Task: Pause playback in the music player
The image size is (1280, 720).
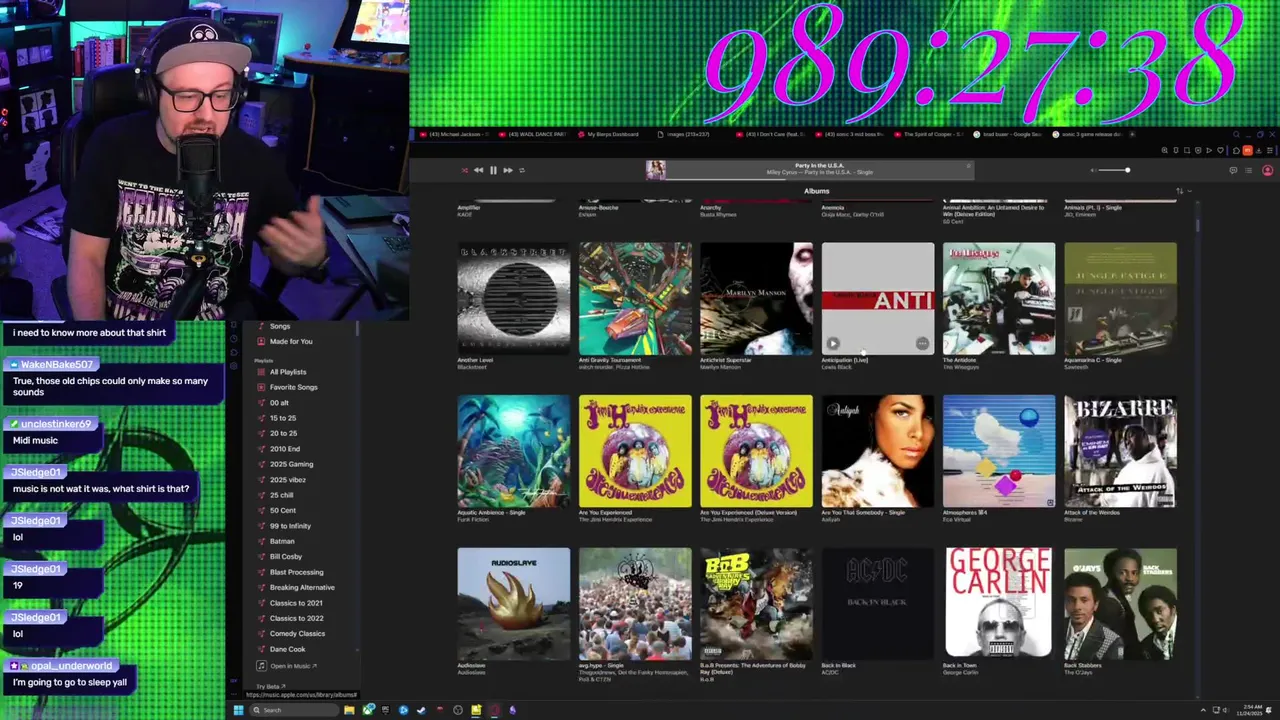Action: tap(493, 170)
